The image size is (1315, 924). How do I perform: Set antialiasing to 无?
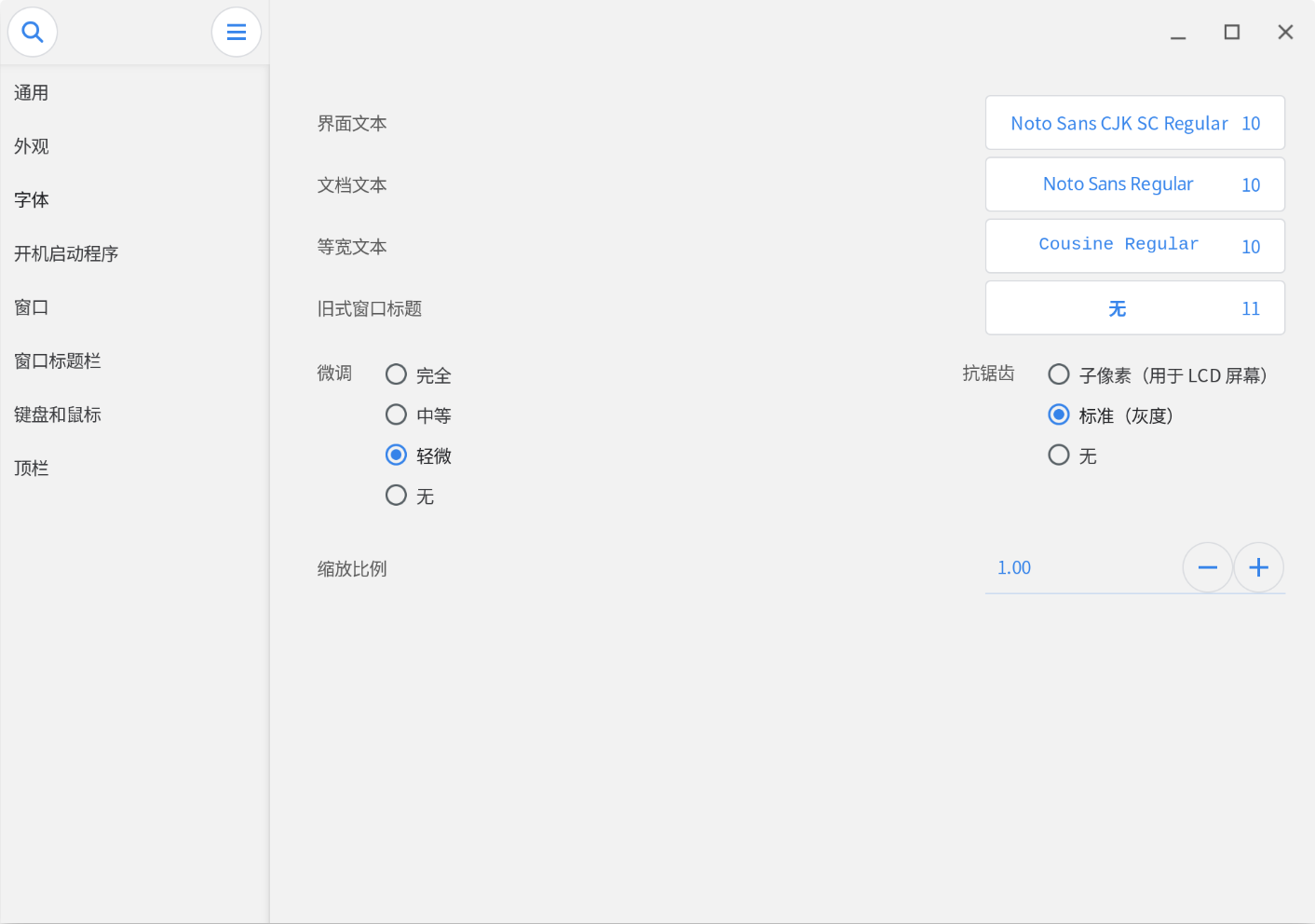(x=1059, y=455)
